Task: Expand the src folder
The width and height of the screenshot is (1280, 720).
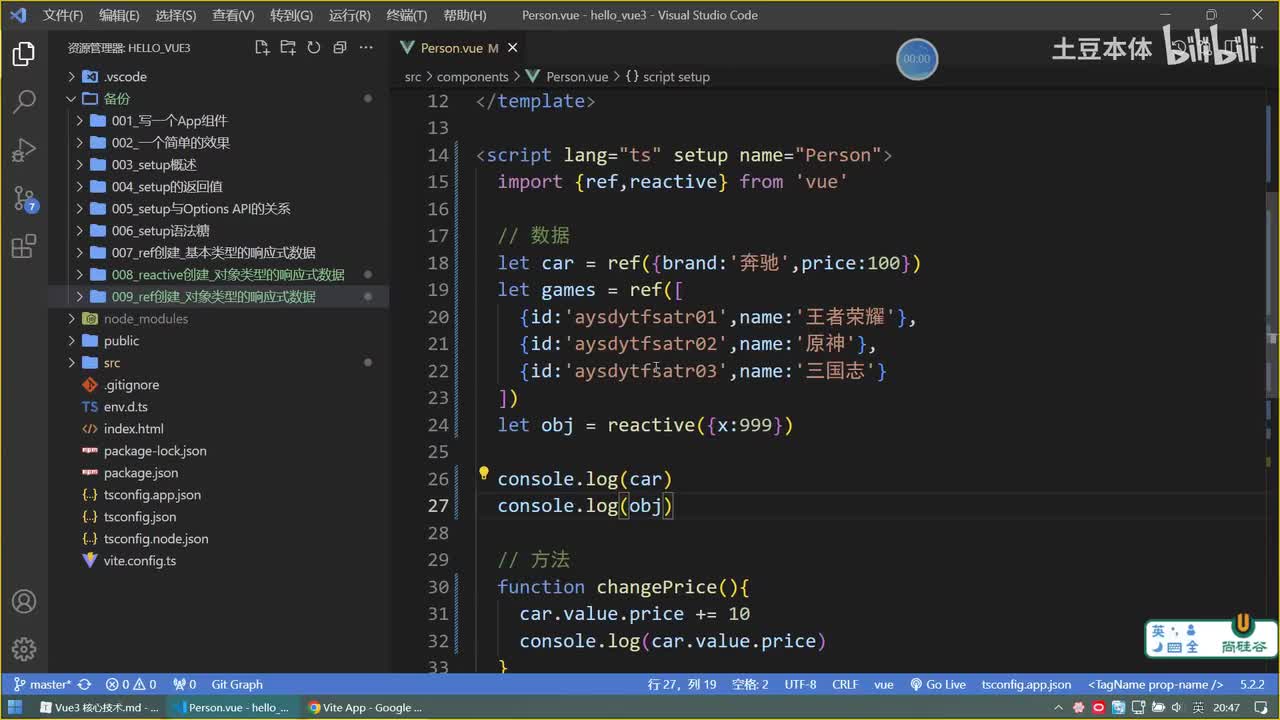Action: (112, 363)
